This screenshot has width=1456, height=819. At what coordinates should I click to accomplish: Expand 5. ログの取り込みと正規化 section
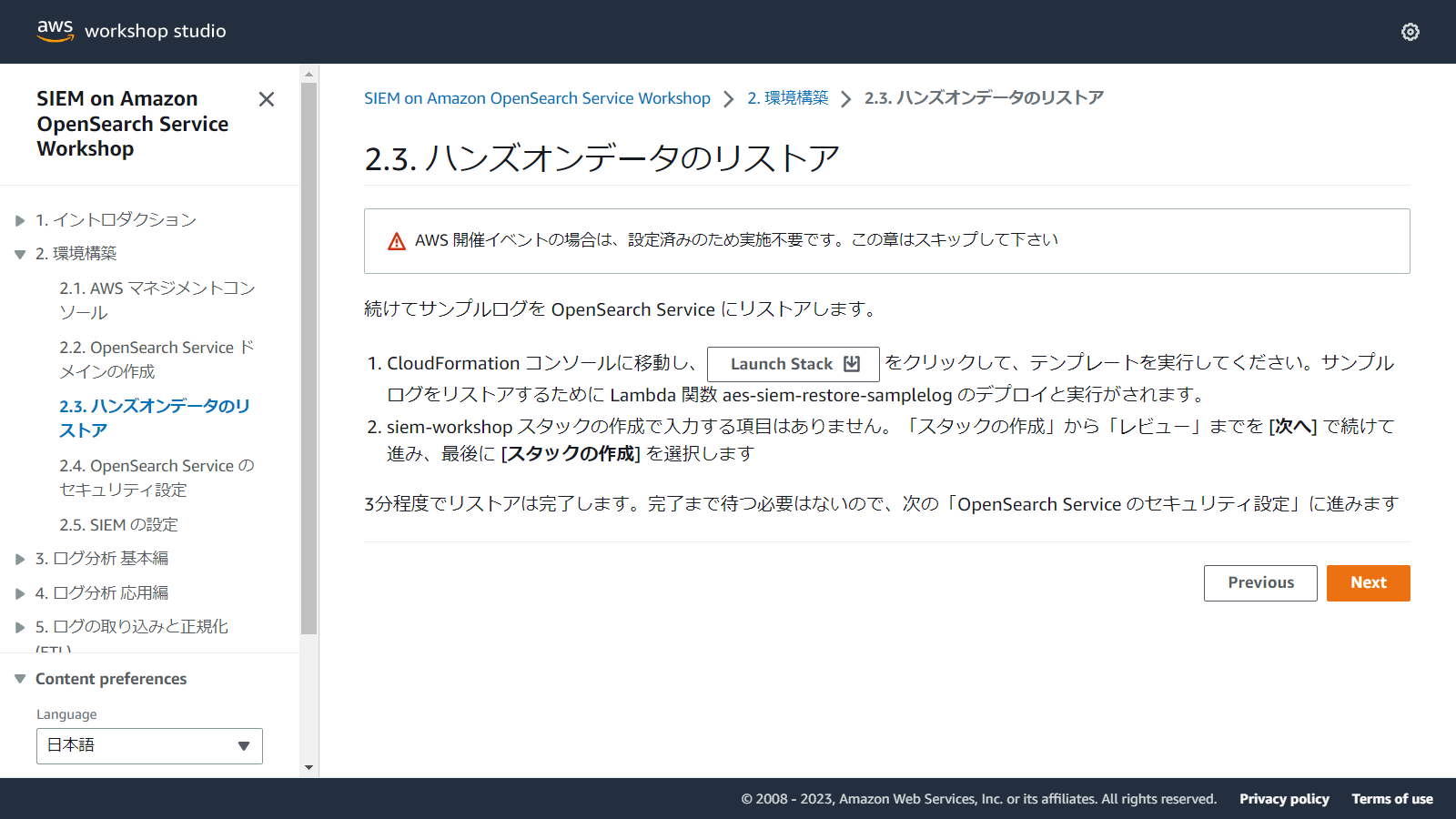click(x=20, y=627)
